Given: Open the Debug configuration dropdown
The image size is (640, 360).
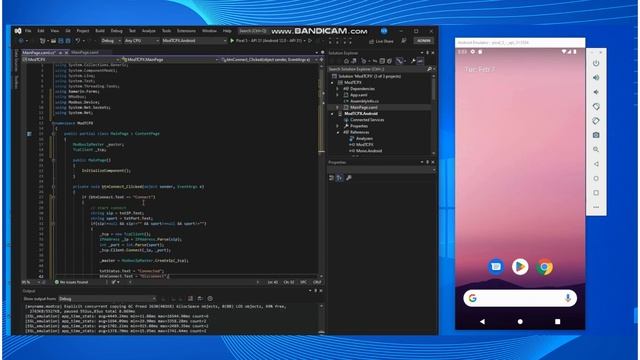Looking at the screenshot, I should (111, 41).
